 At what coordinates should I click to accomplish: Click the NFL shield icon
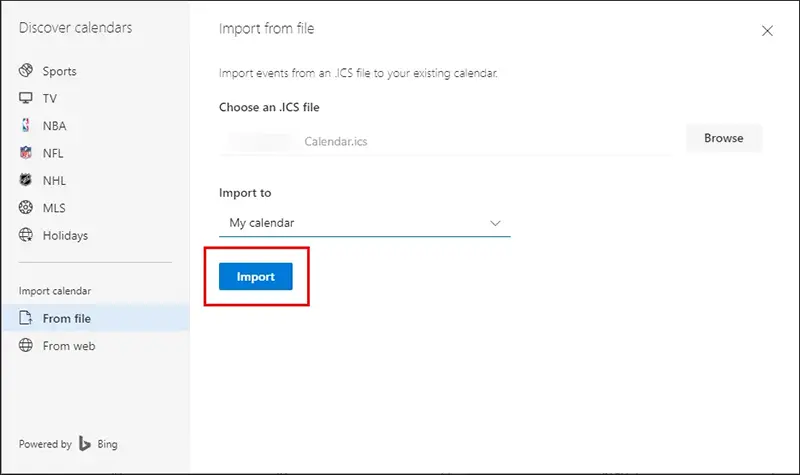26,154
